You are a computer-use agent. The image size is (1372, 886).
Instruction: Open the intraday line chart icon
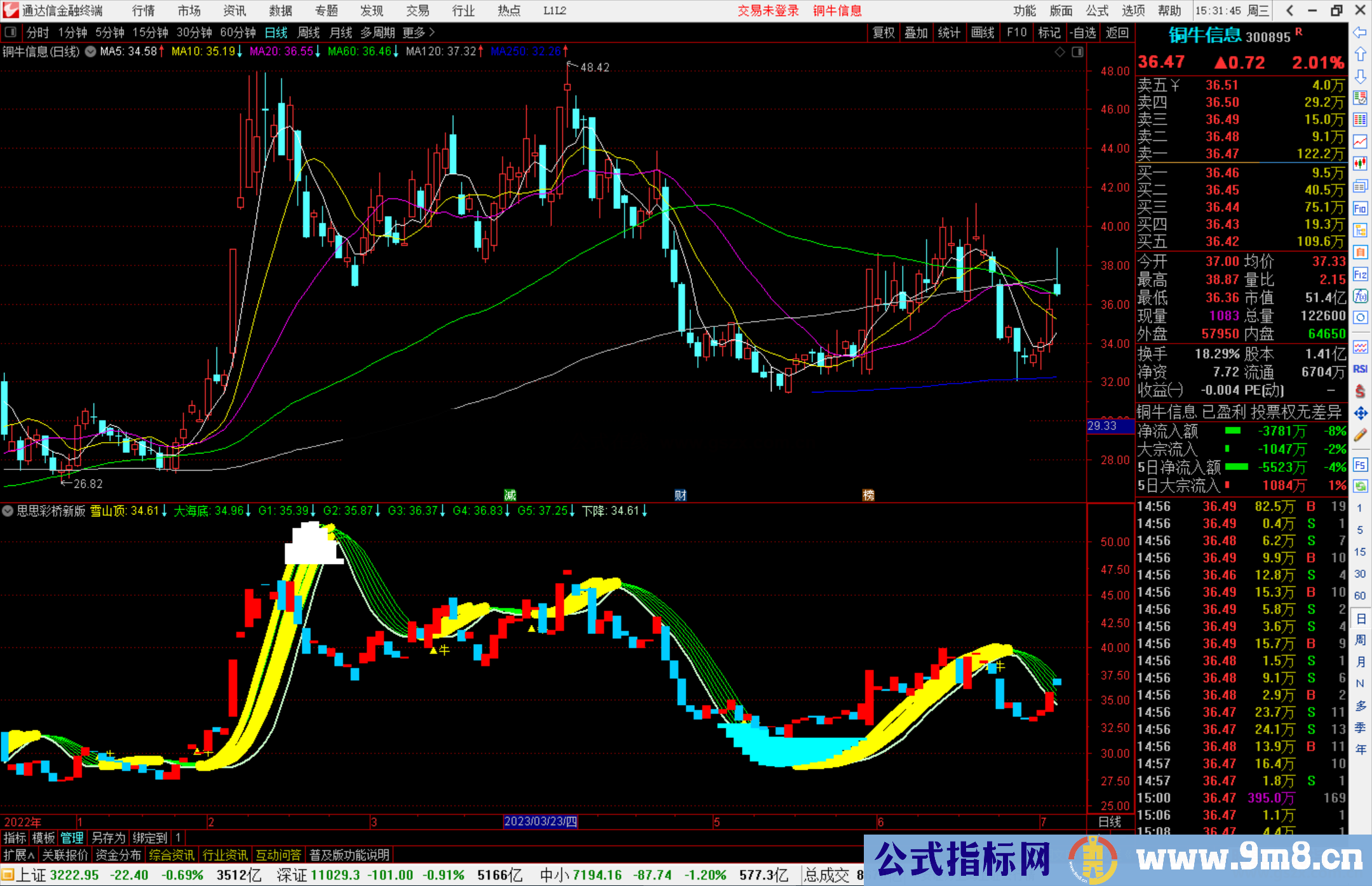pos(1360,142)
